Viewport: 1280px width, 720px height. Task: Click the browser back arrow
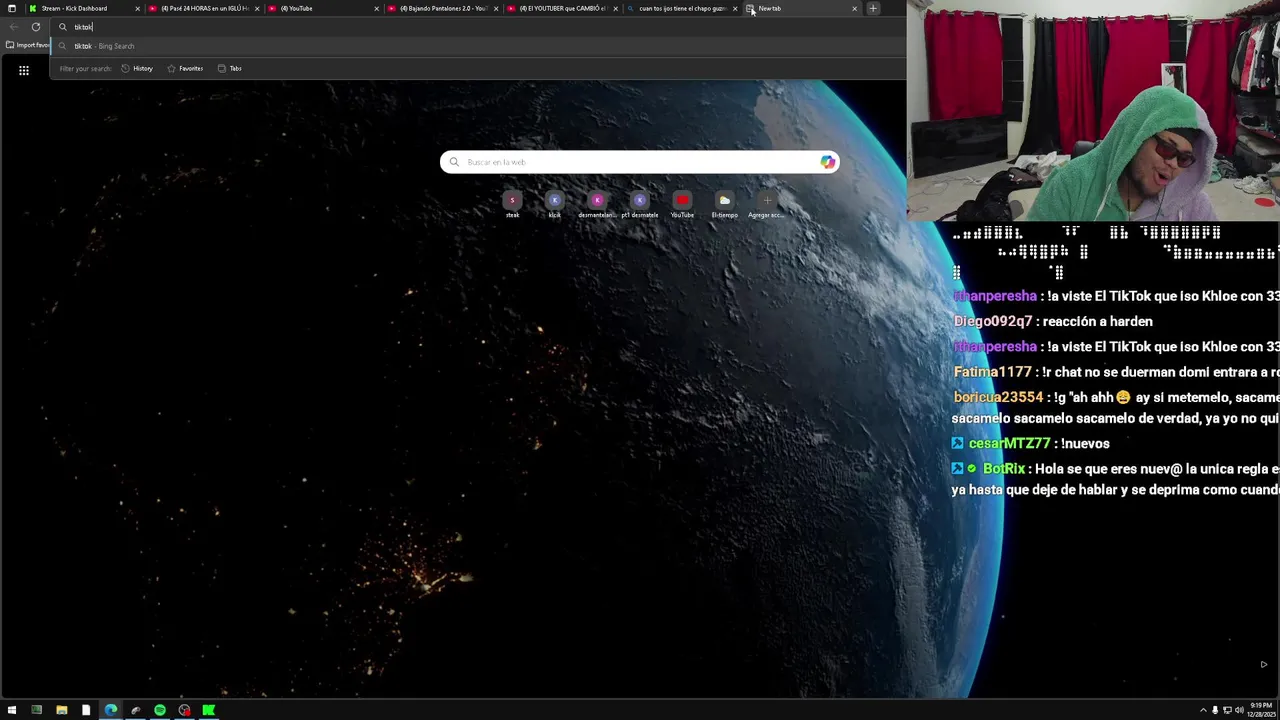click(13, 27)
